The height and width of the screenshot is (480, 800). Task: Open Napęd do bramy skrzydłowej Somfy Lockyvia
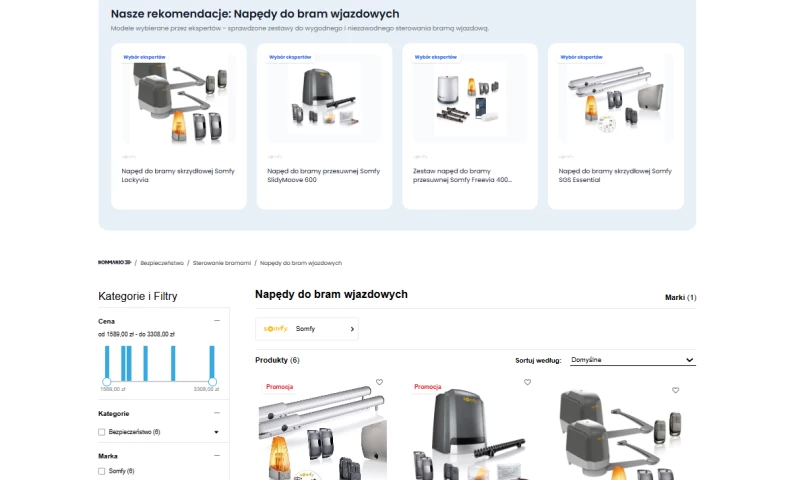click(x=178, y=175)
